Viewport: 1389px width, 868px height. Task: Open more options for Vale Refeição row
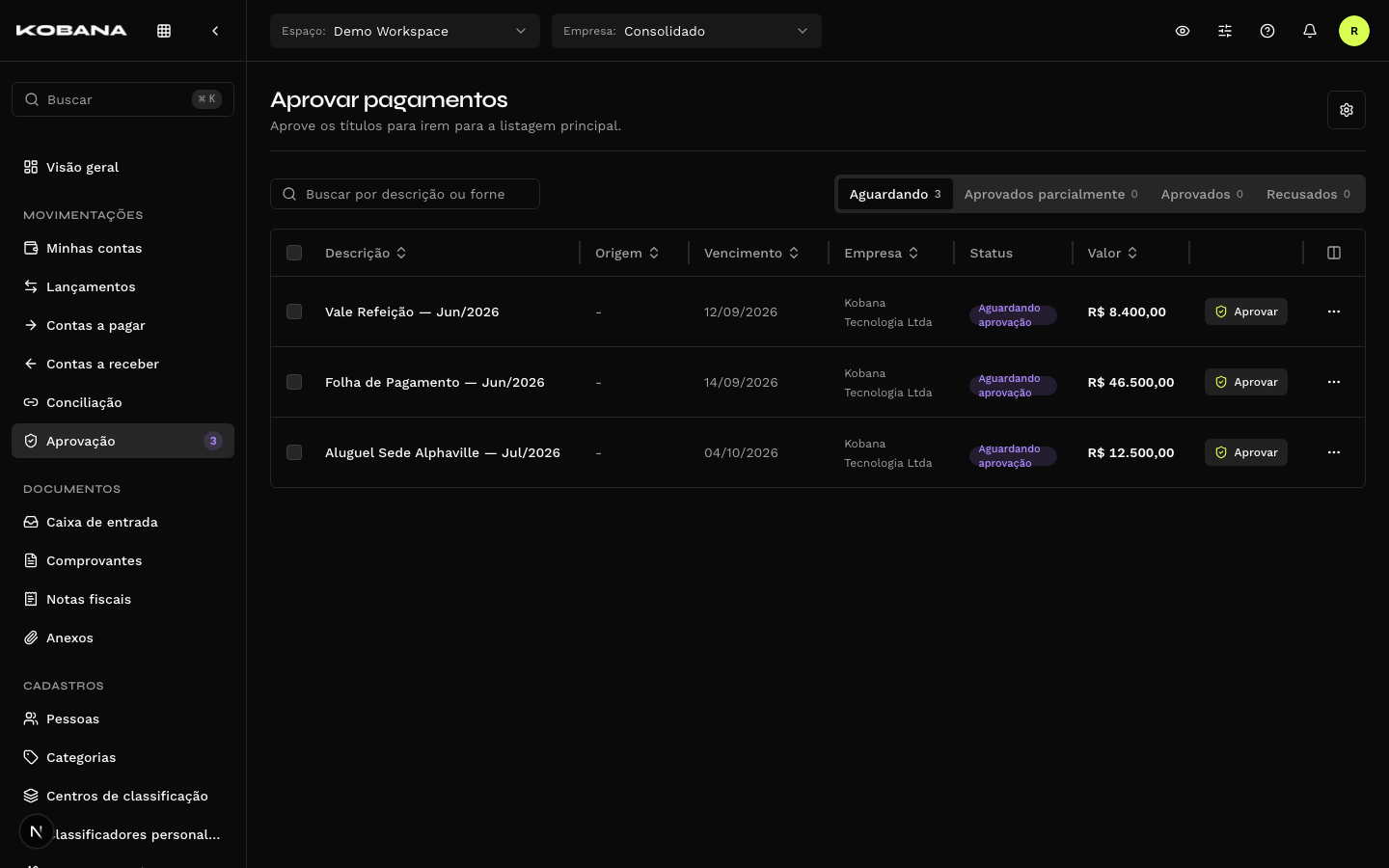tap(1334, 312)
